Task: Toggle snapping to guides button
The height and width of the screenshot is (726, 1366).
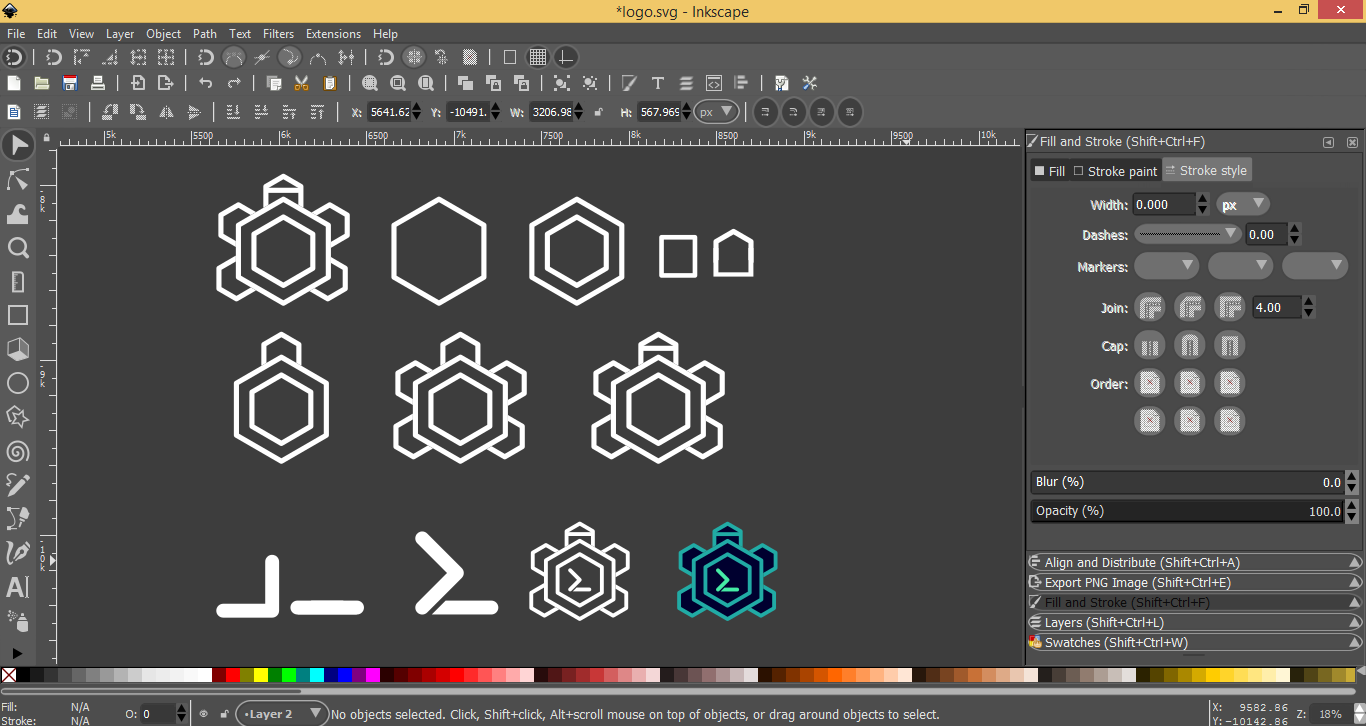Action: click(x=566, y=57)
